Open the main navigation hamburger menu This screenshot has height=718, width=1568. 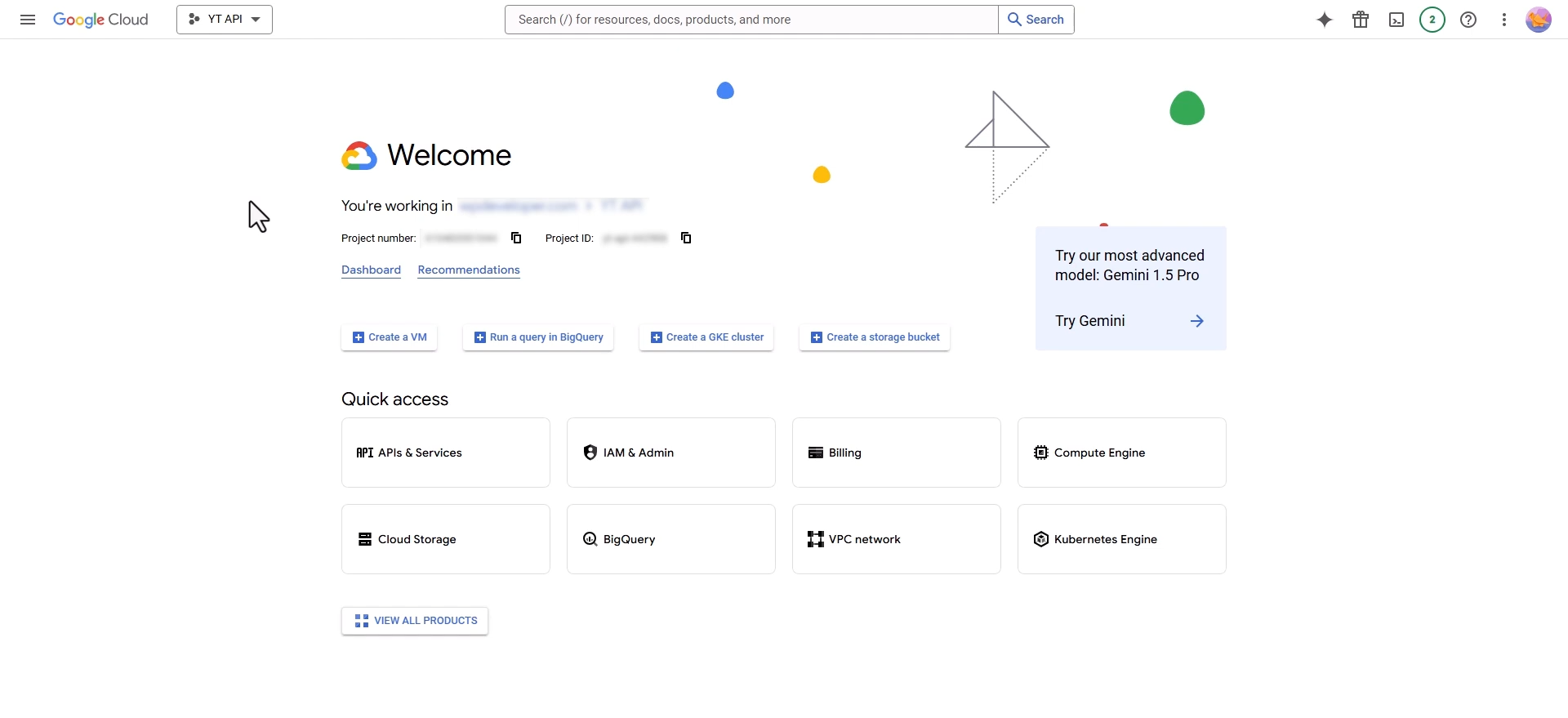click(28, 20)
